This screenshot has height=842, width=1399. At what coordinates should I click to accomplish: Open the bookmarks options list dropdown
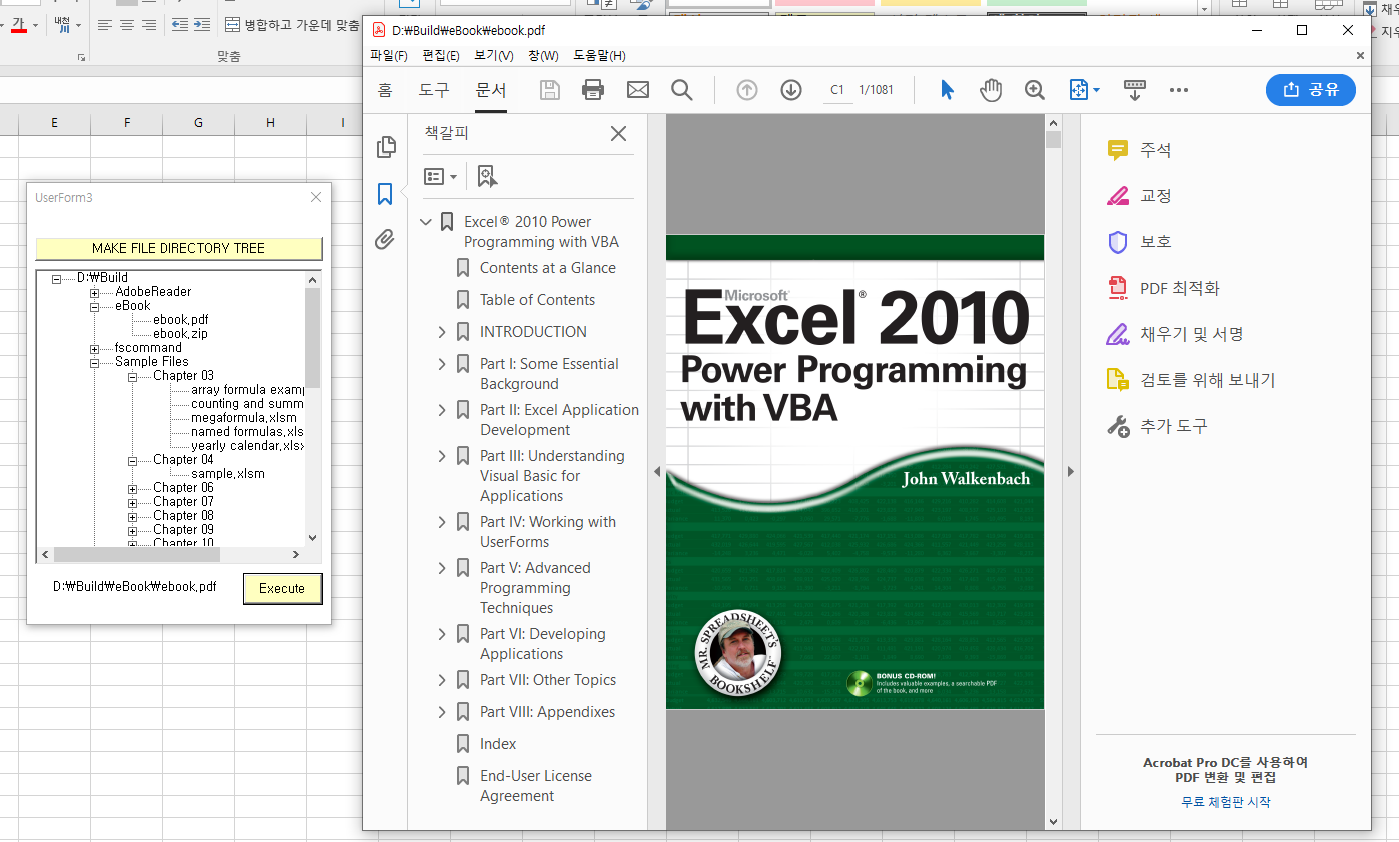pos(440,177)
